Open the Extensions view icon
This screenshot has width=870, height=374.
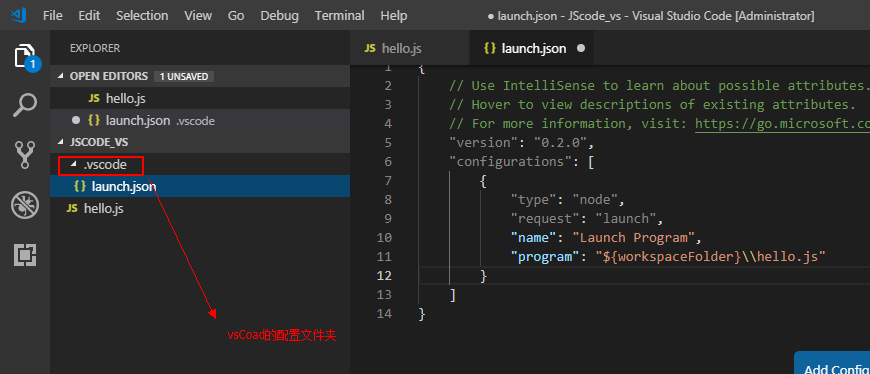coord(25,255)
